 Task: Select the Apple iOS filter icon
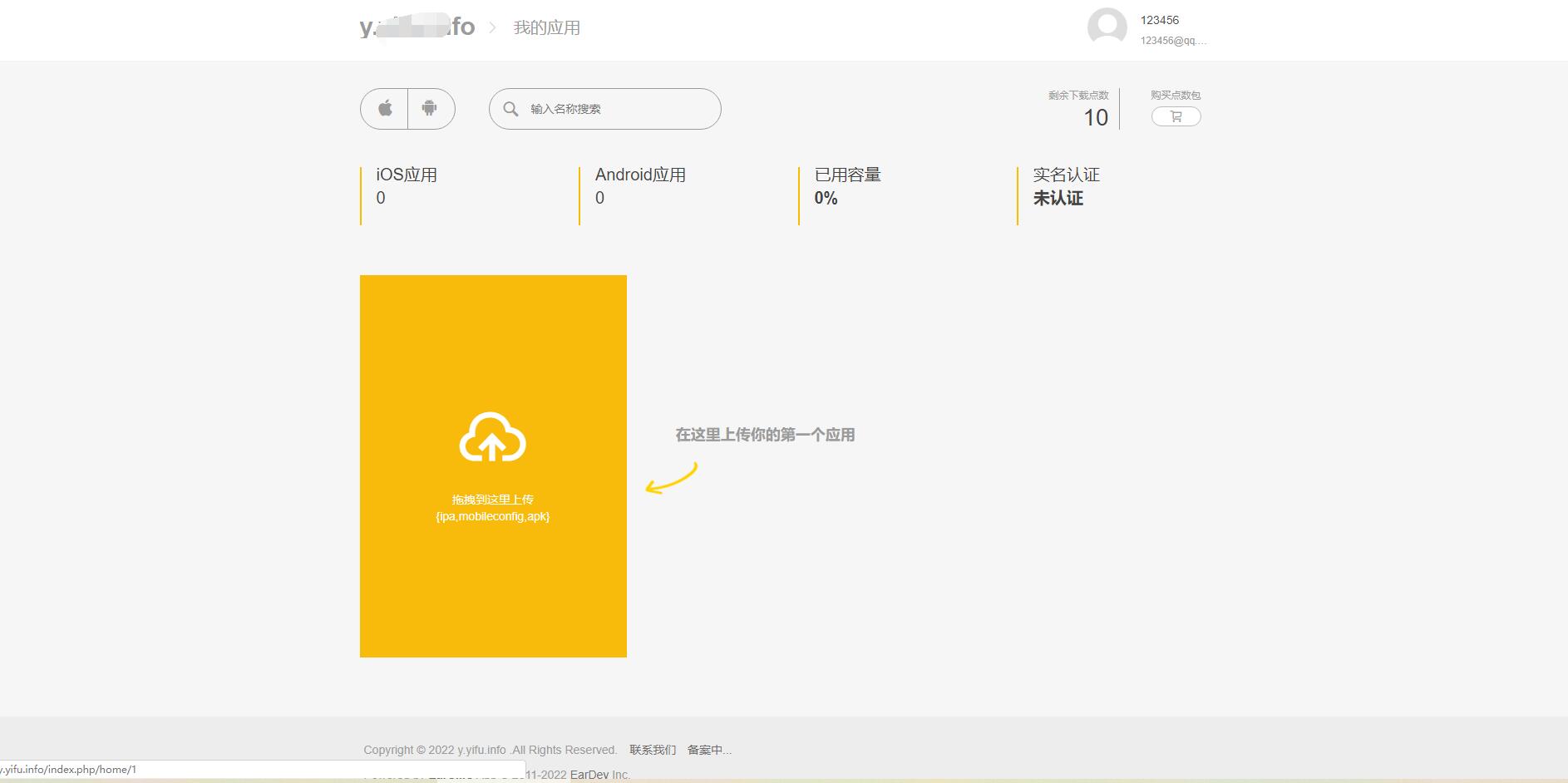[384, 108]
